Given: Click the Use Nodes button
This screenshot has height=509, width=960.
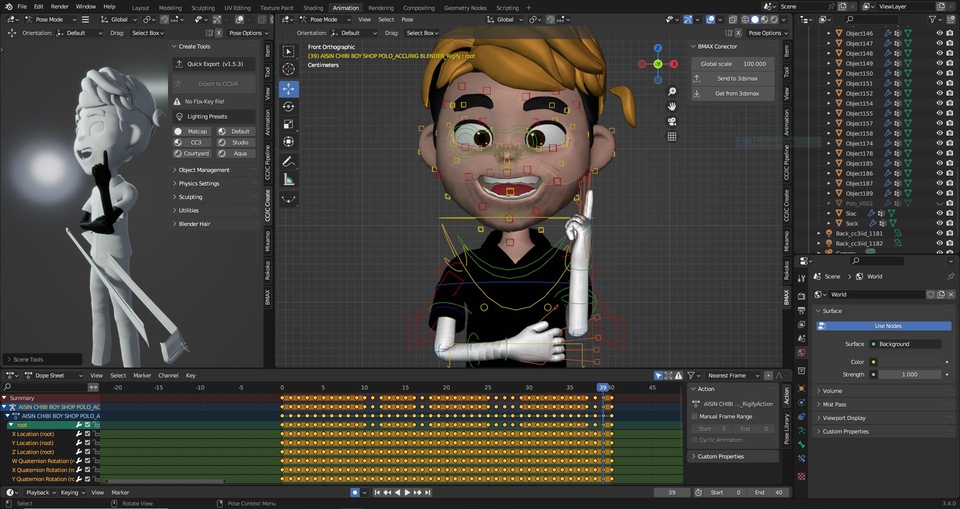Looking at the screenshot, I should 884,326.
